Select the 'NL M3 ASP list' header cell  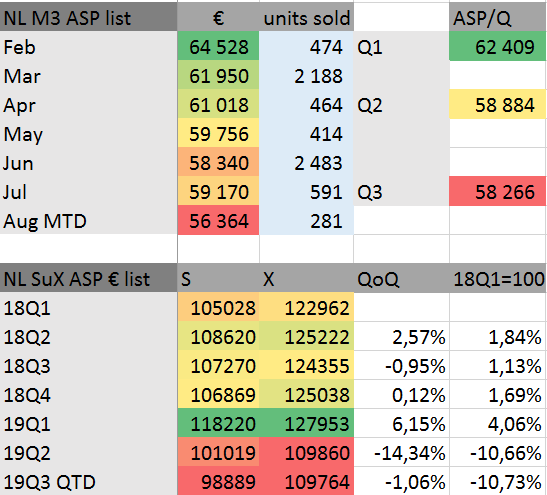coord(89,17)
